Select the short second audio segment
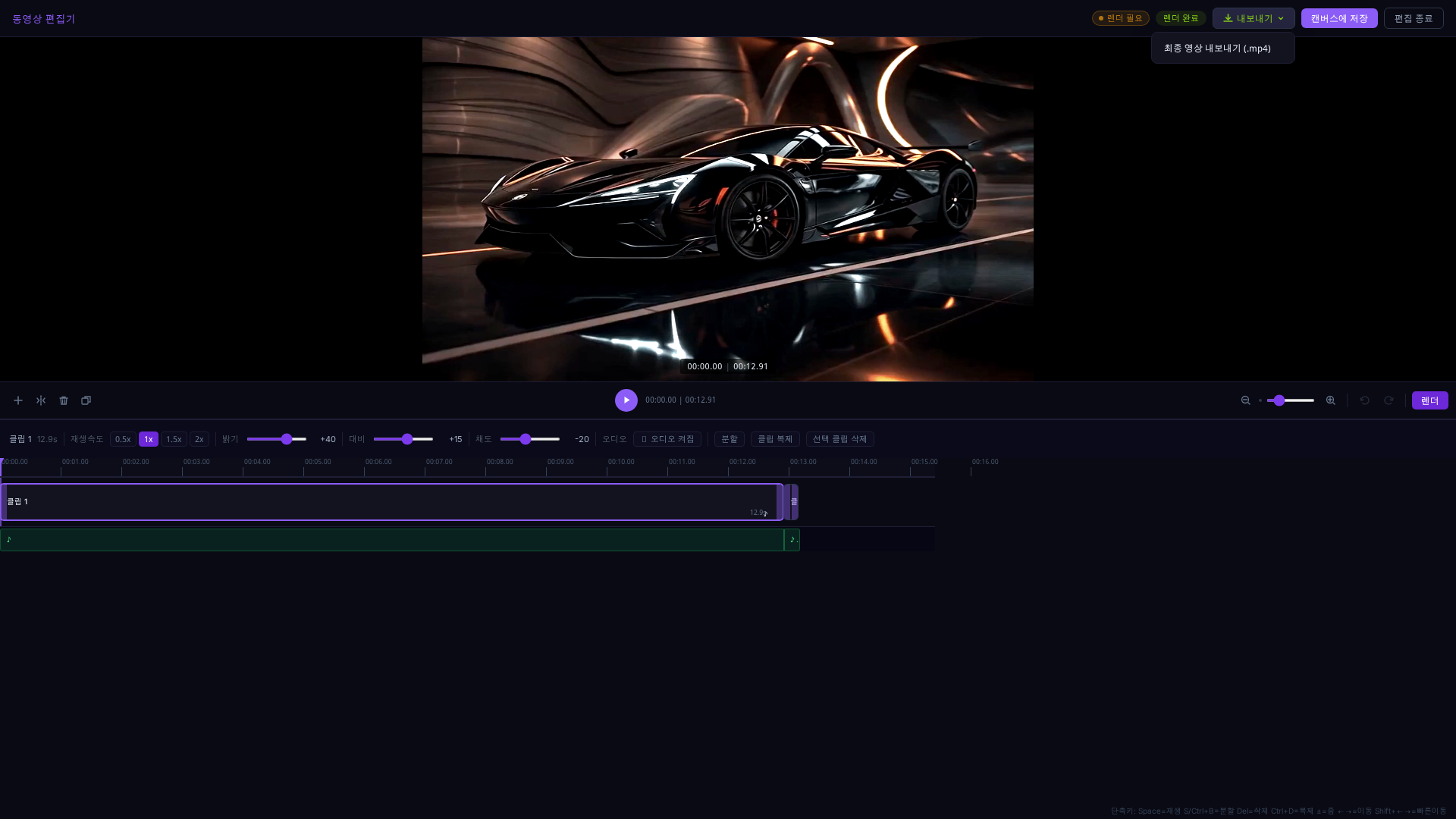 pyautogui.click(x=792, y=540)
